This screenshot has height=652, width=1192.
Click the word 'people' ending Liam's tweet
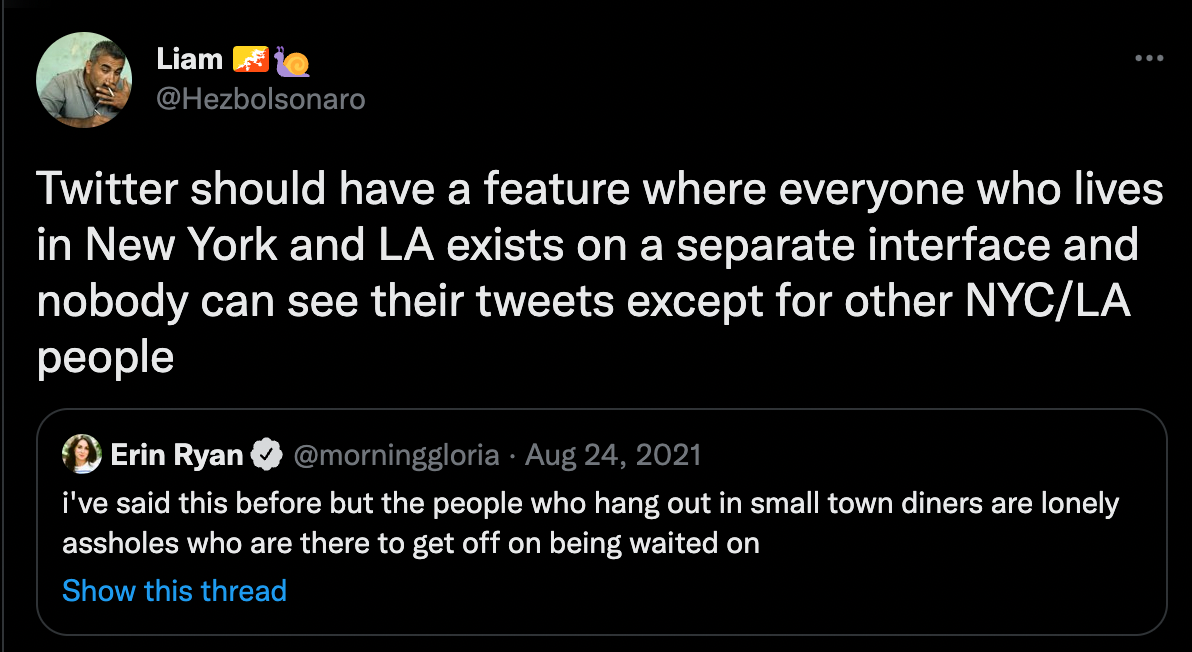click(x=105, y=357)
